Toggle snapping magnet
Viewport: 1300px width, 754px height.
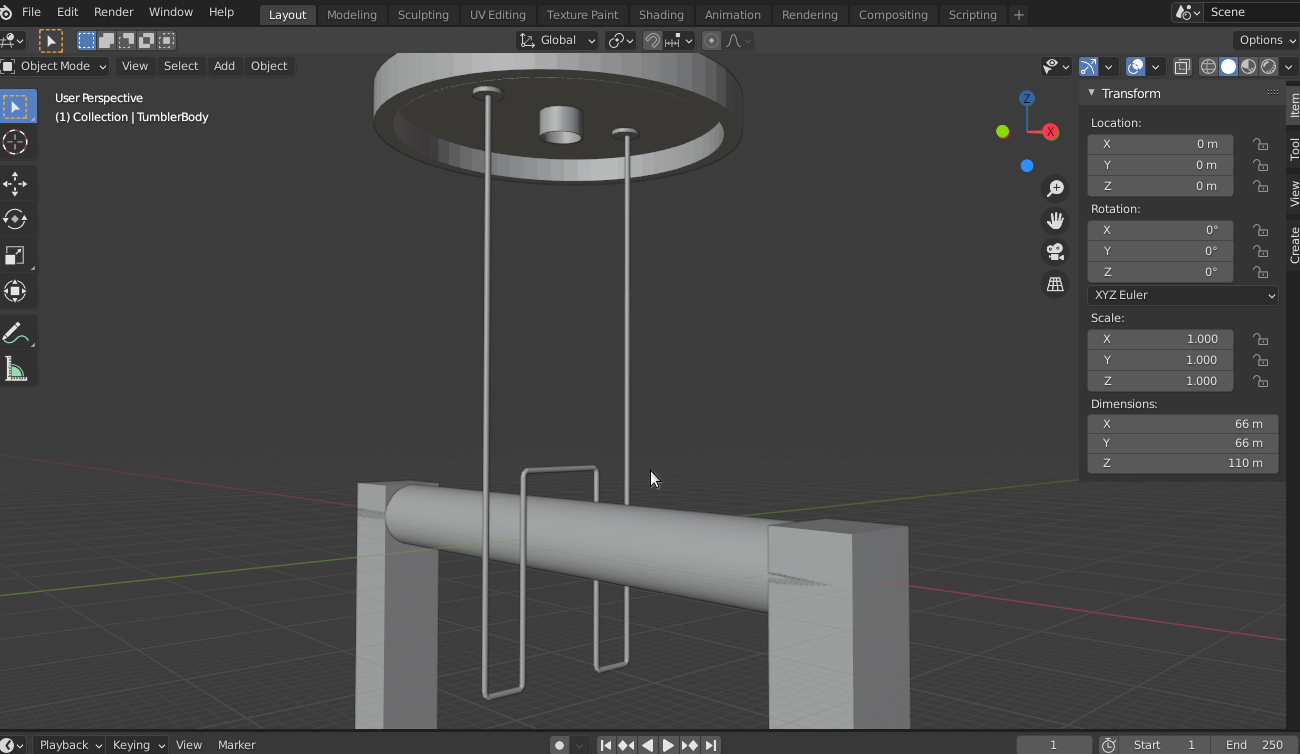(x=652, y=41)
